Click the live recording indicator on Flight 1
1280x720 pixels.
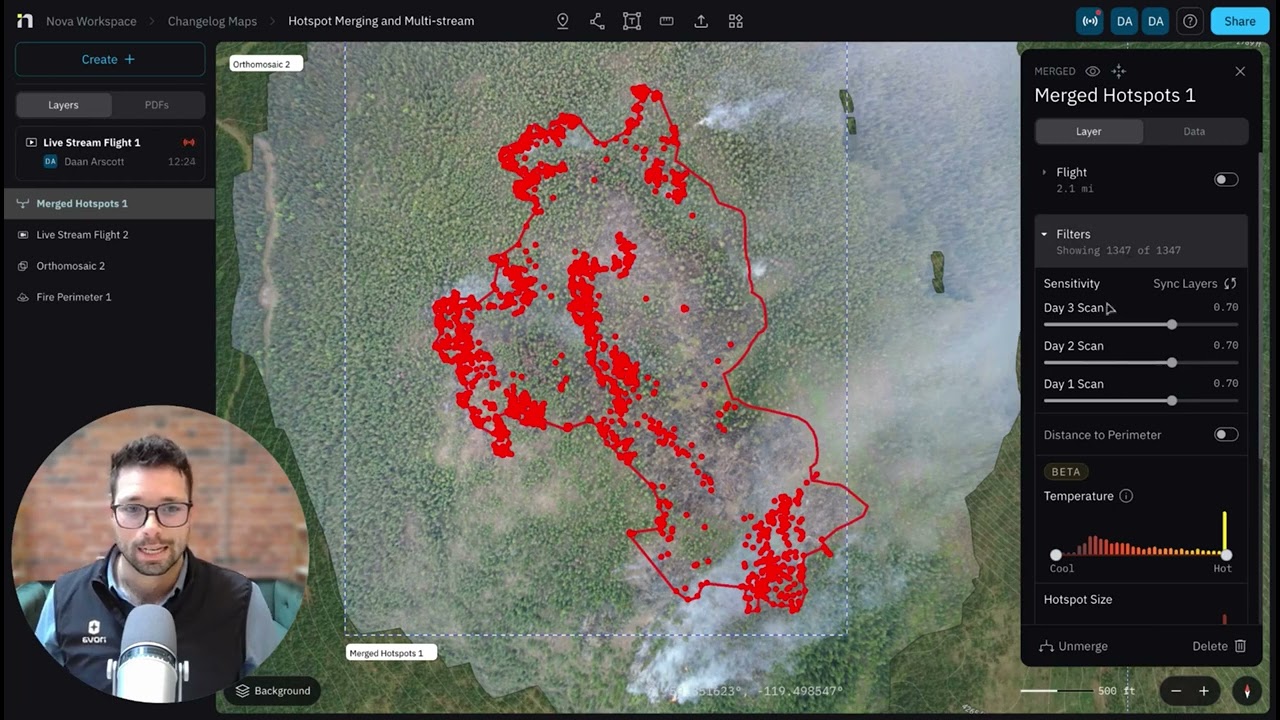(x=188, y=142)
